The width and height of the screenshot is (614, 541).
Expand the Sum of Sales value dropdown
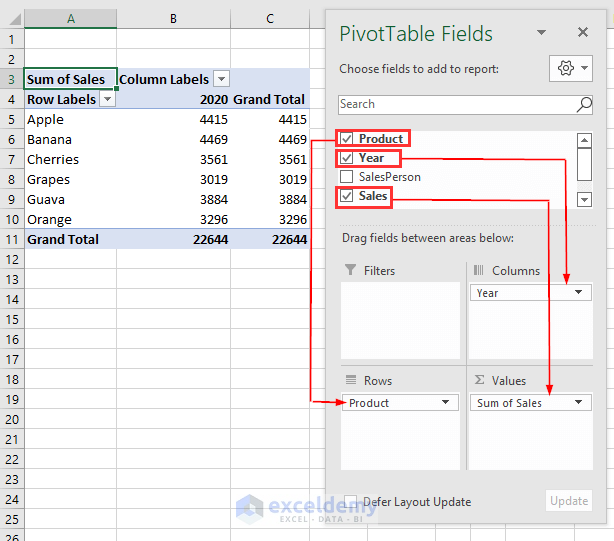pos(578,403)
